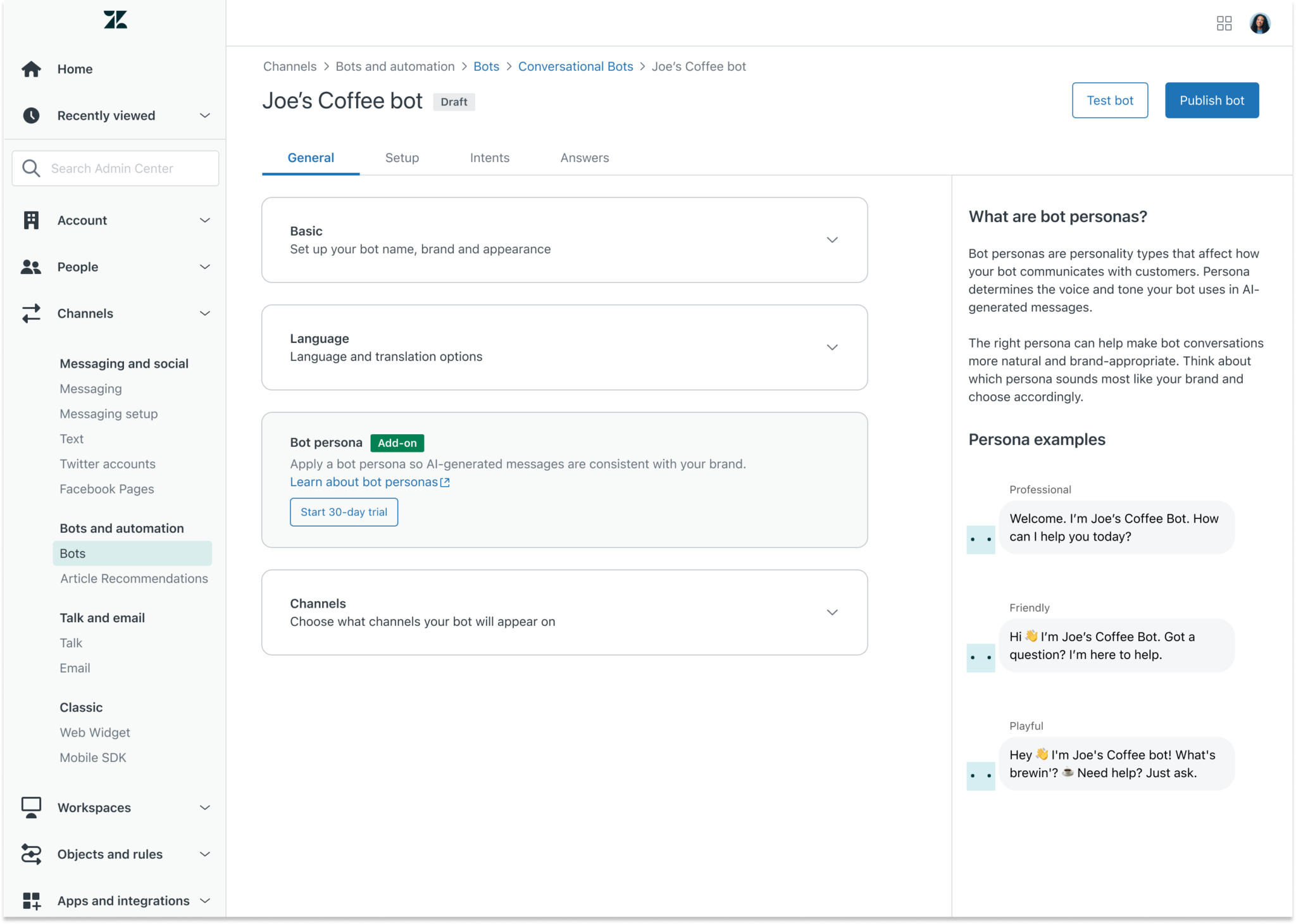Open the products grid icon

click(1224, 23)
